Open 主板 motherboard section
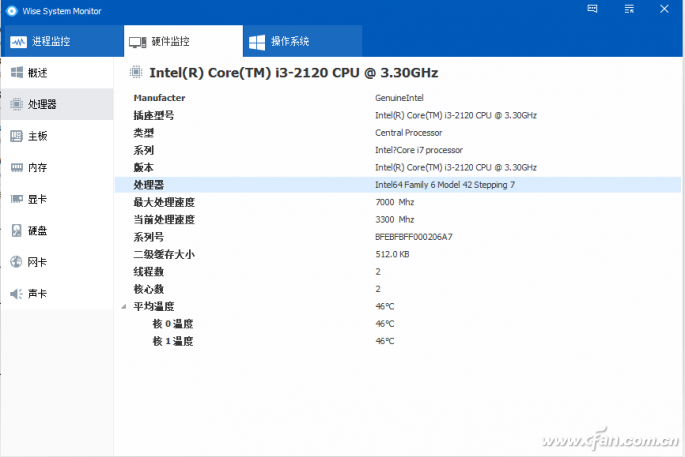Screen dimensions: 685x457 [x=57, y=136]
